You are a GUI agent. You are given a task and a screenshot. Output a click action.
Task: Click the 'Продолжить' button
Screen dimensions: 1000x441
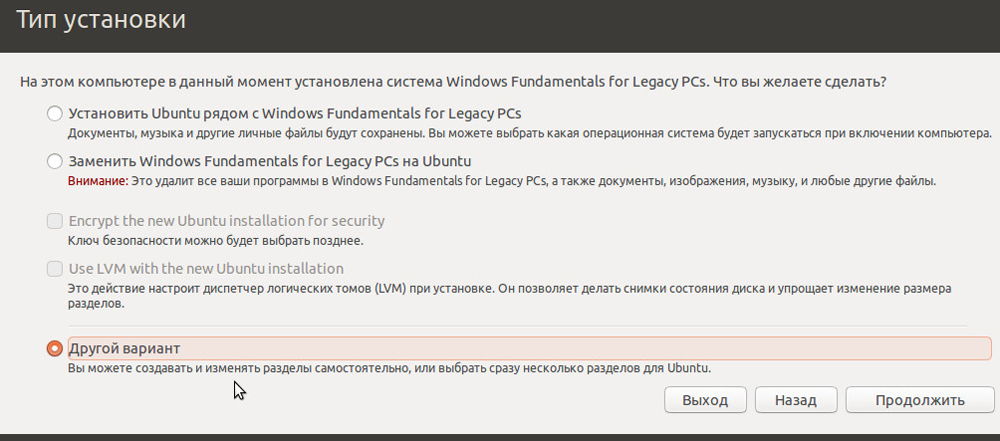(x=919, y=400)
